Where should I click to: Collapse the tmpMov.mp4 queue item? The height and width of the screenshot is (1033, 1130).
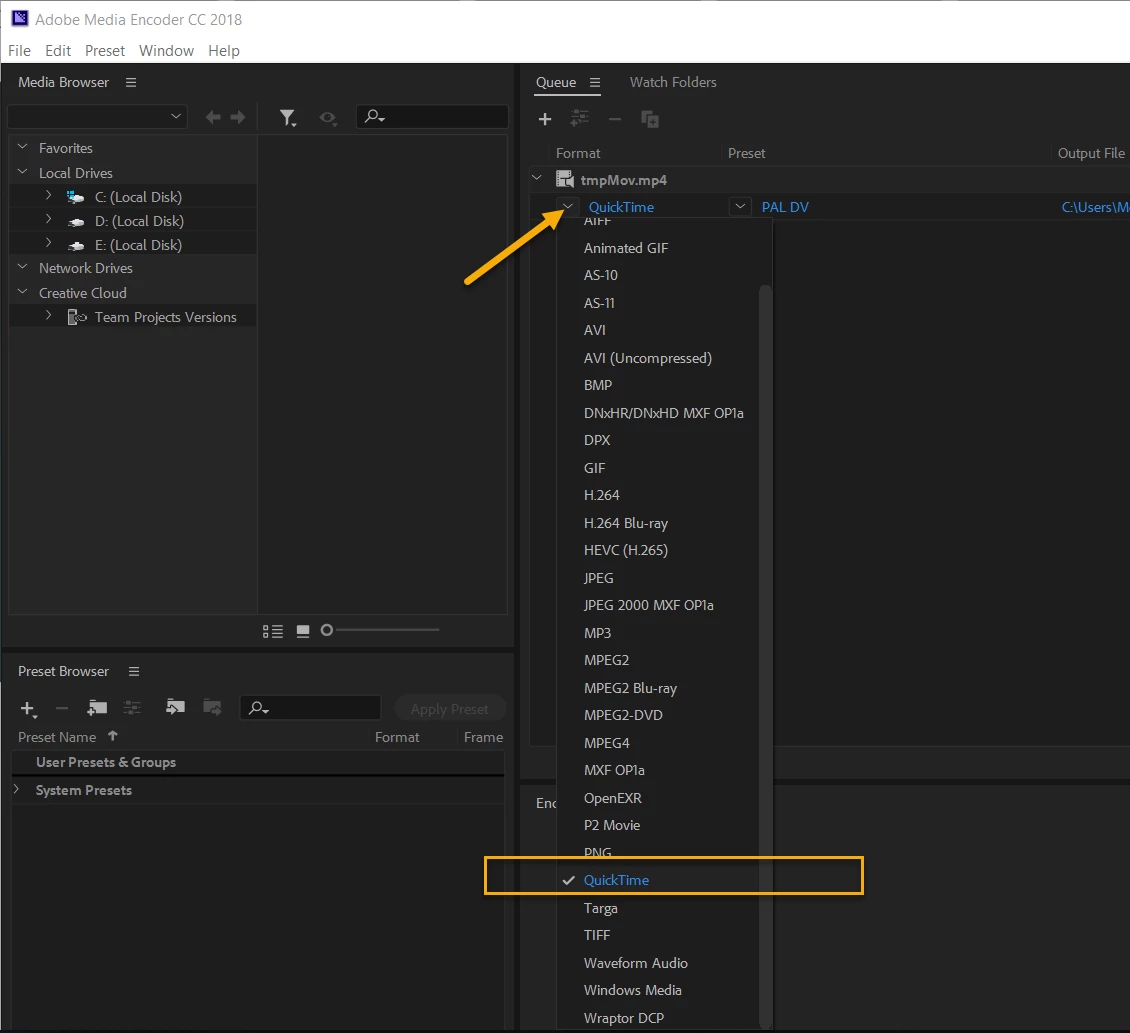[x=537, y=177]
